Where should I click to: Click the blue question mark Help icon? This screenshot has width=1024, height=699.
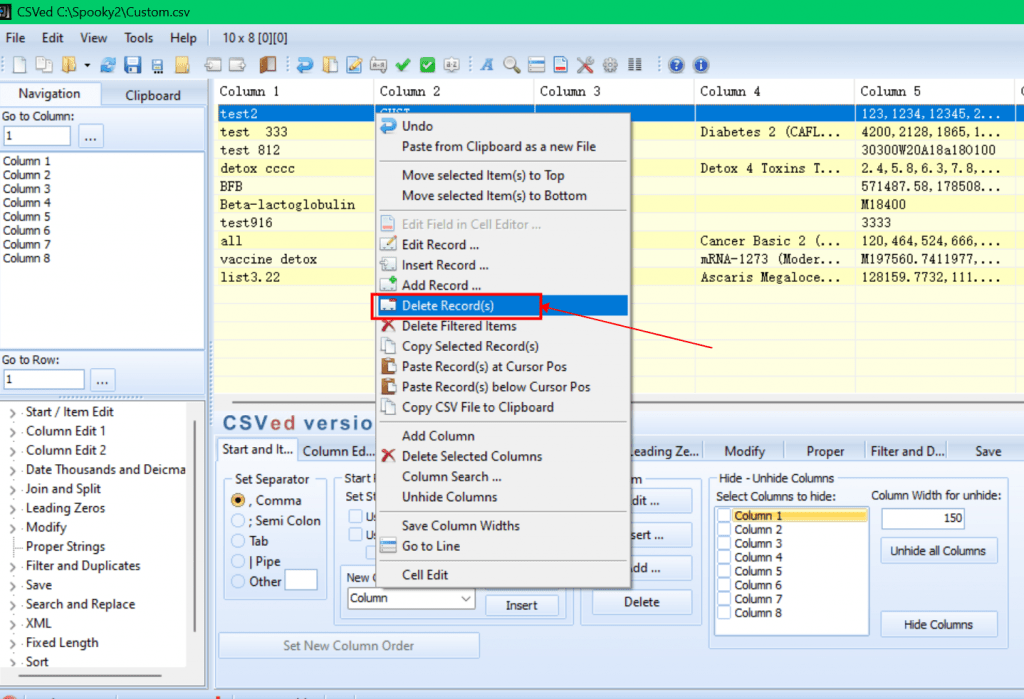pyautogui.click(x=676, y=65)
